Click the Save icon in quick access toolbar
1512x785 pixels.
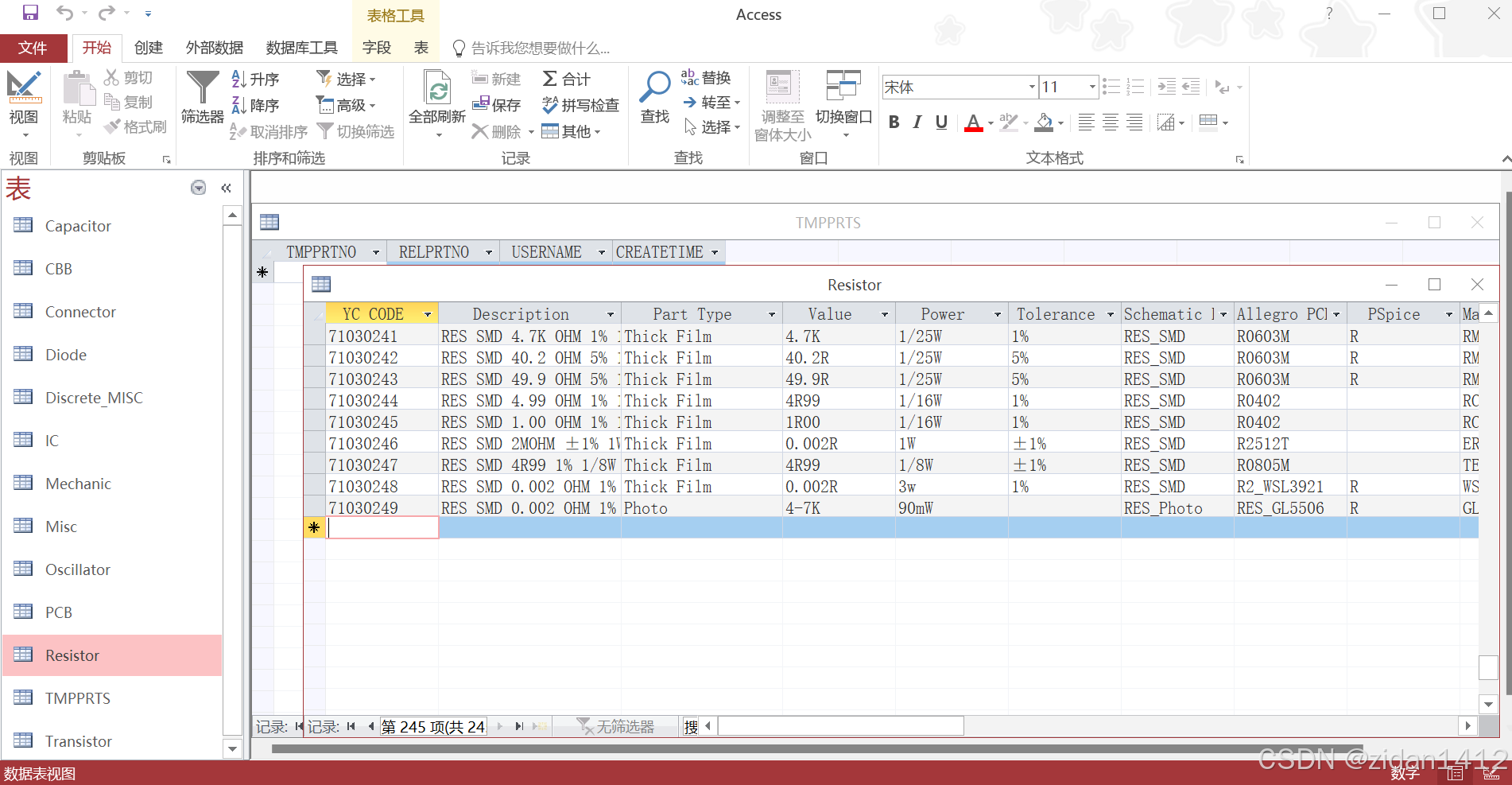(x=30, y=13)
